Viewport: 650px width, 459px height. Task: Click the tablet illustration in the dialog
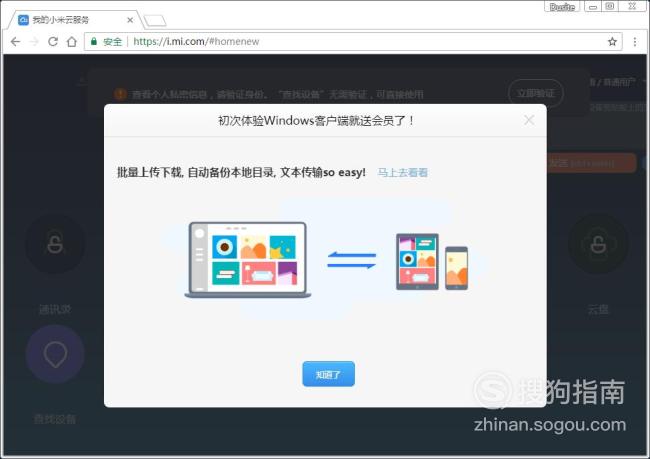(417, 262)
